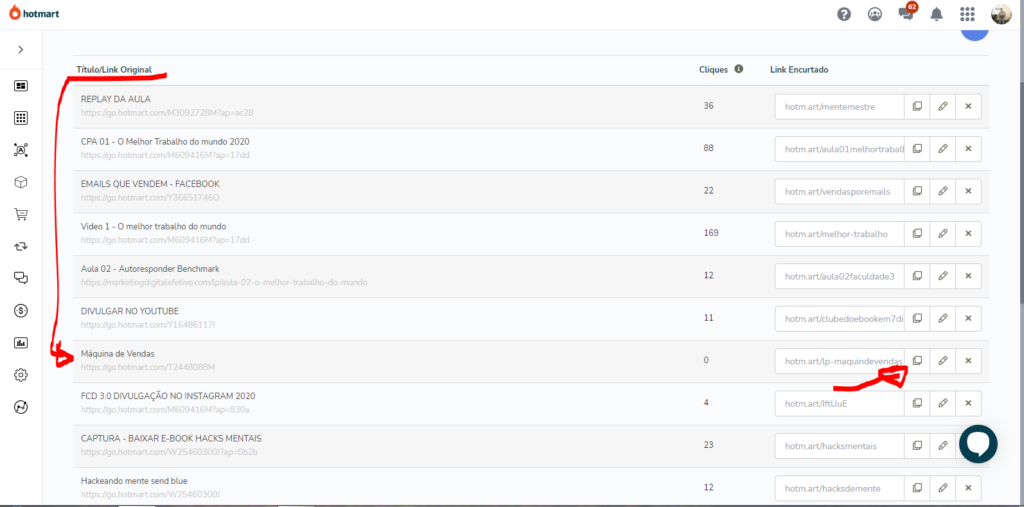Image resolution: width=1024 pixels, height=507 pixels.
Task: Expand the left sidebar with chevron arrow
Action: click(x=21, y=49)
